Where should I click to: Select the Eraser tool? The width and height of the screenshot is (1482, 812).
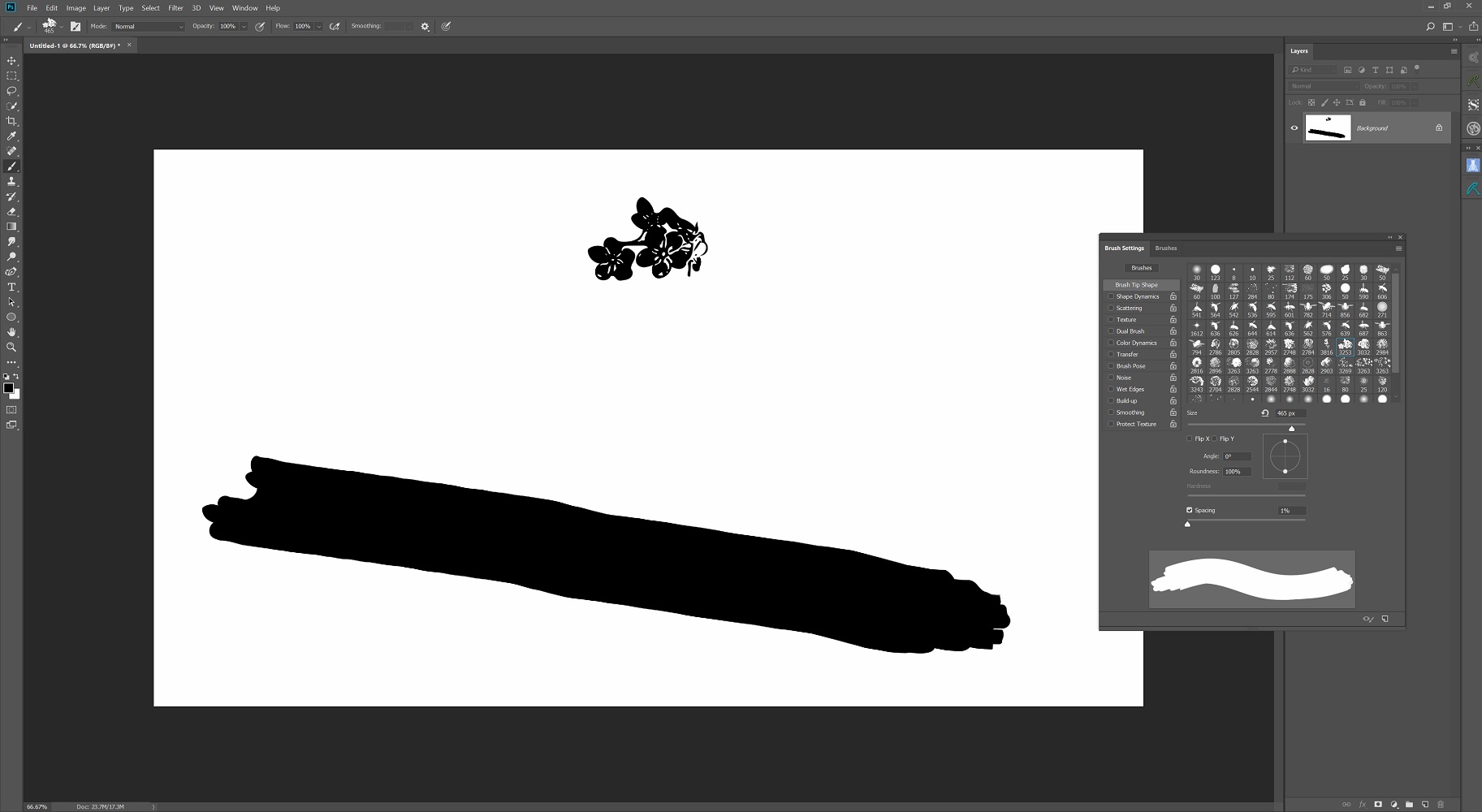(11, 212)
